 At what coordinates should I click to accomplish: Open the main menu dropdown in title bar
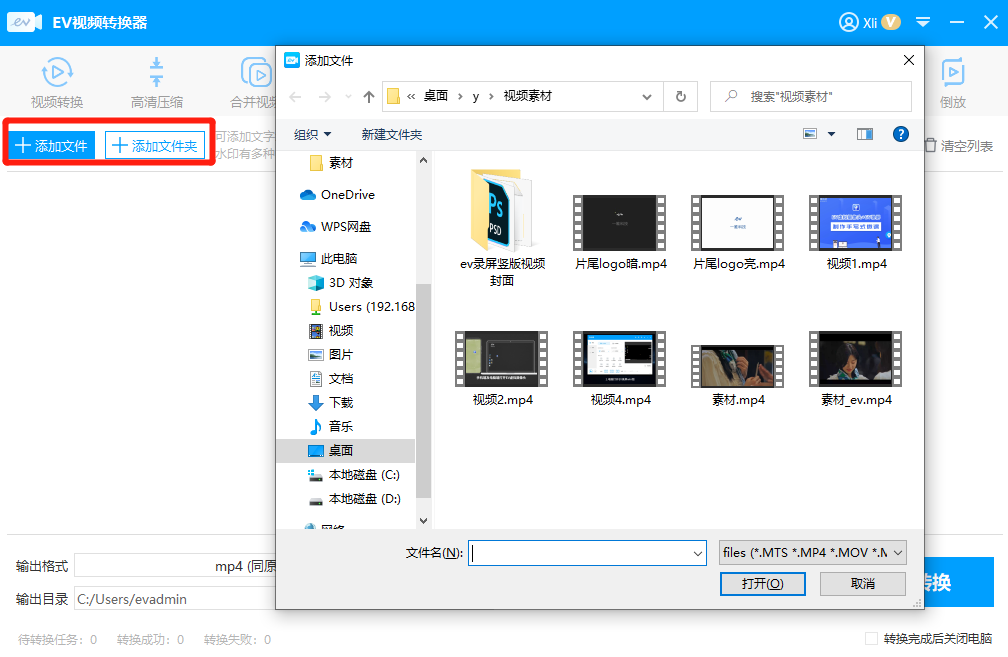point(922,22)
